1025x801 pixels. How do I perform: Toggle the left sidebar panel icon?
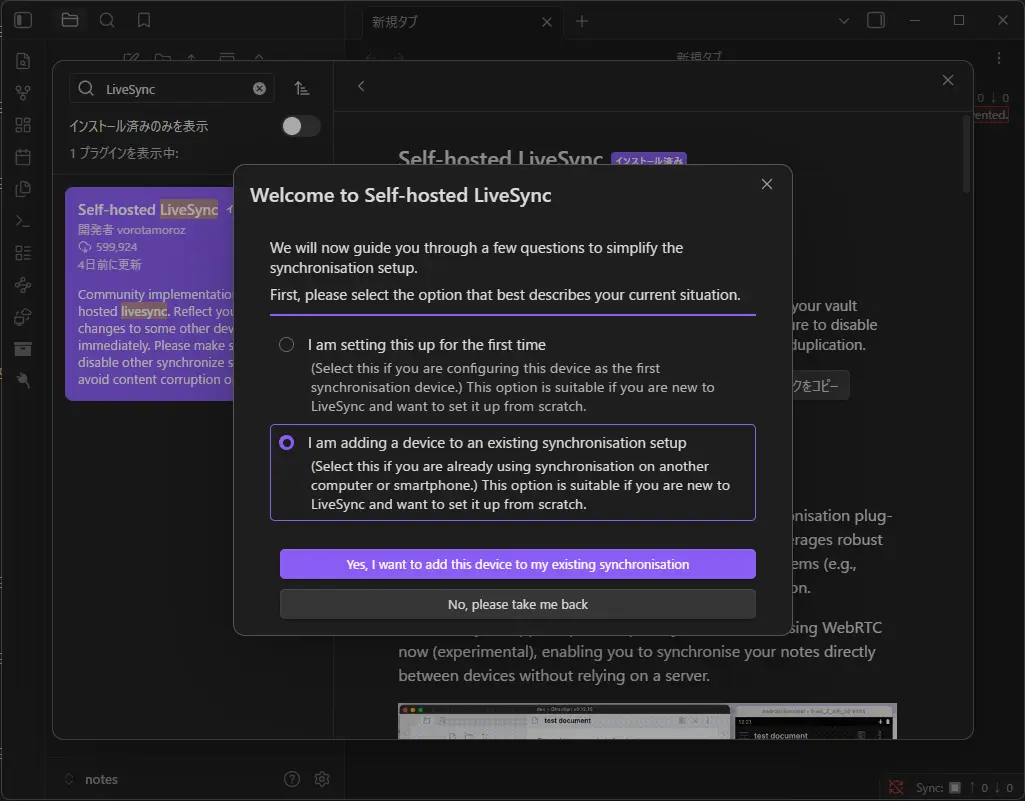(23, 20)
